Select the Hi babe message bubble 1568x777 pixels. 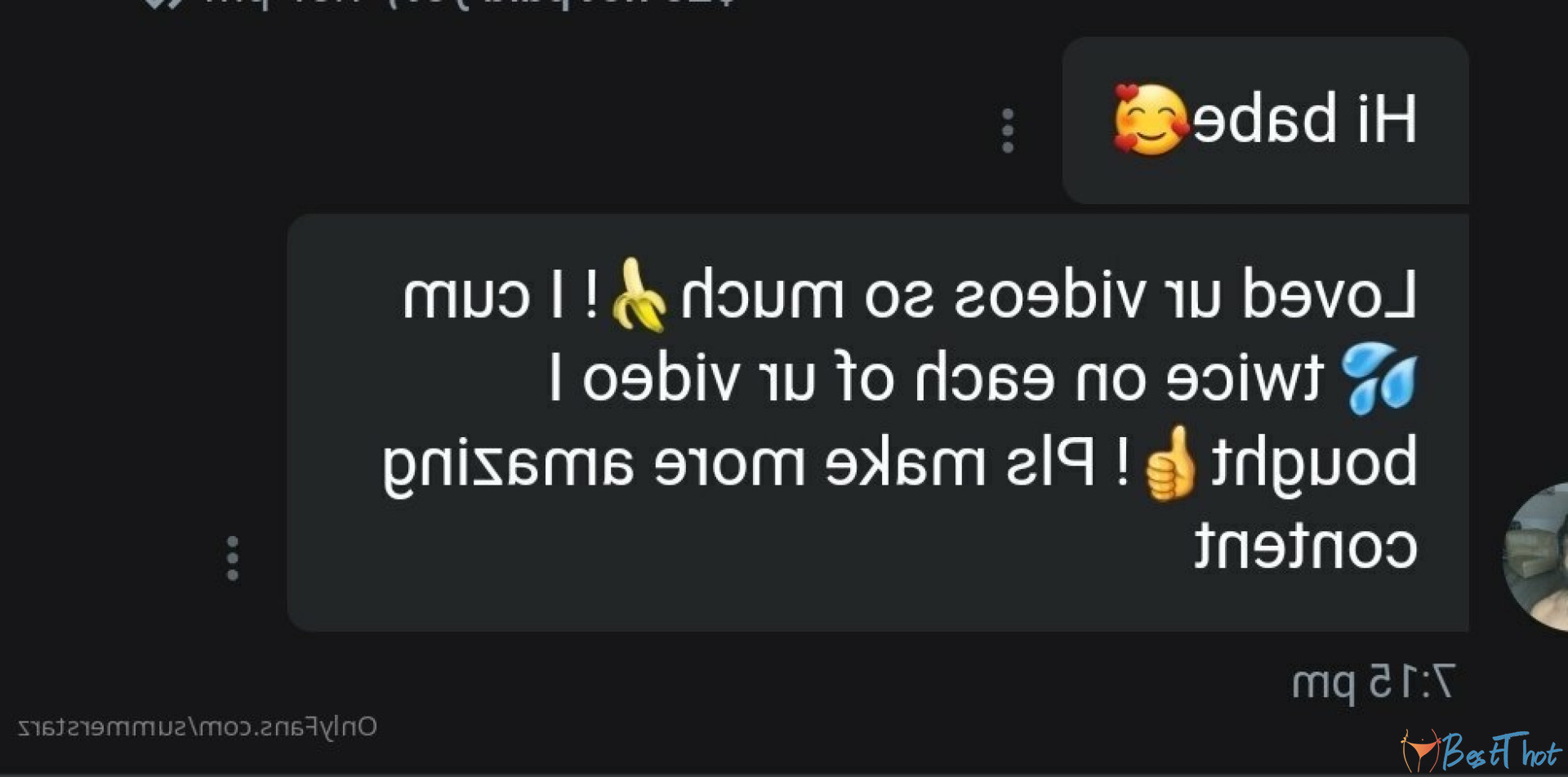1265,120
